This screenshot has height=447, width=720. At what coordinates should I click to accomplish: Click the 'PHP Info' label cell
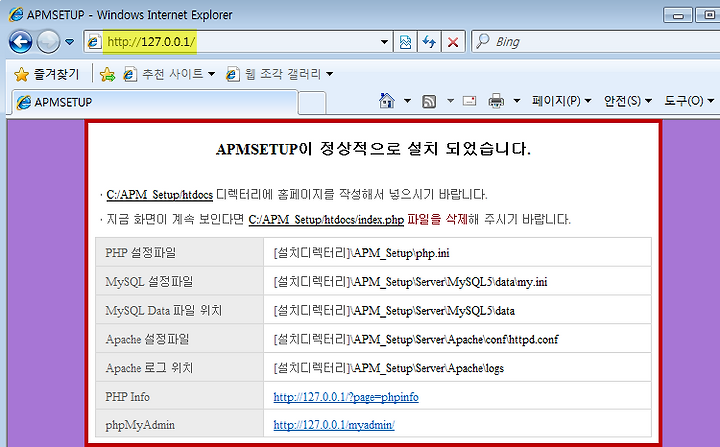[x=180, y=396]
